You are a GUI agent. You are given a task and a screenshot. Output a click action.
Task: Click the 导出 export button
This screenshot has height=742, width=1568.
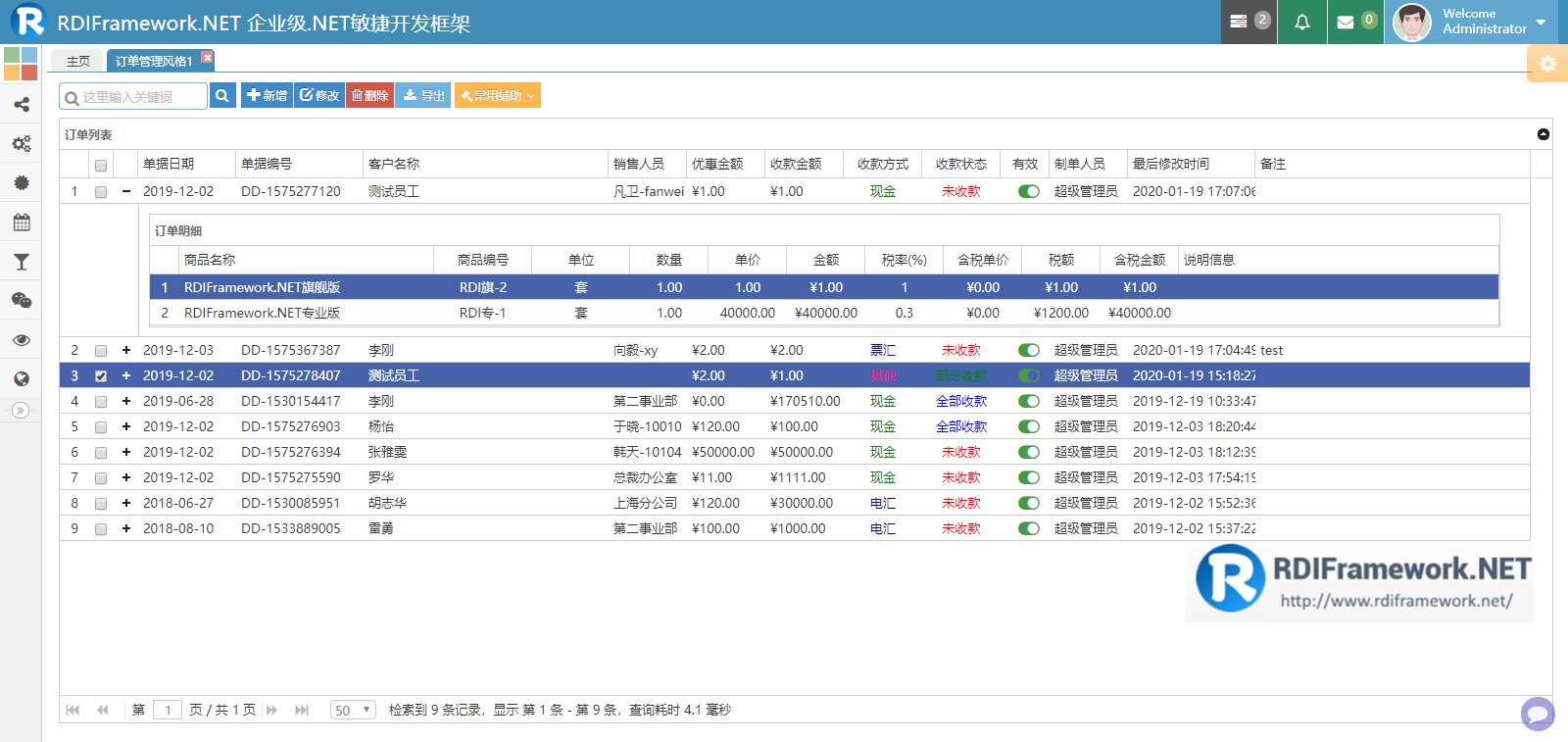click(x=423, y=95)
